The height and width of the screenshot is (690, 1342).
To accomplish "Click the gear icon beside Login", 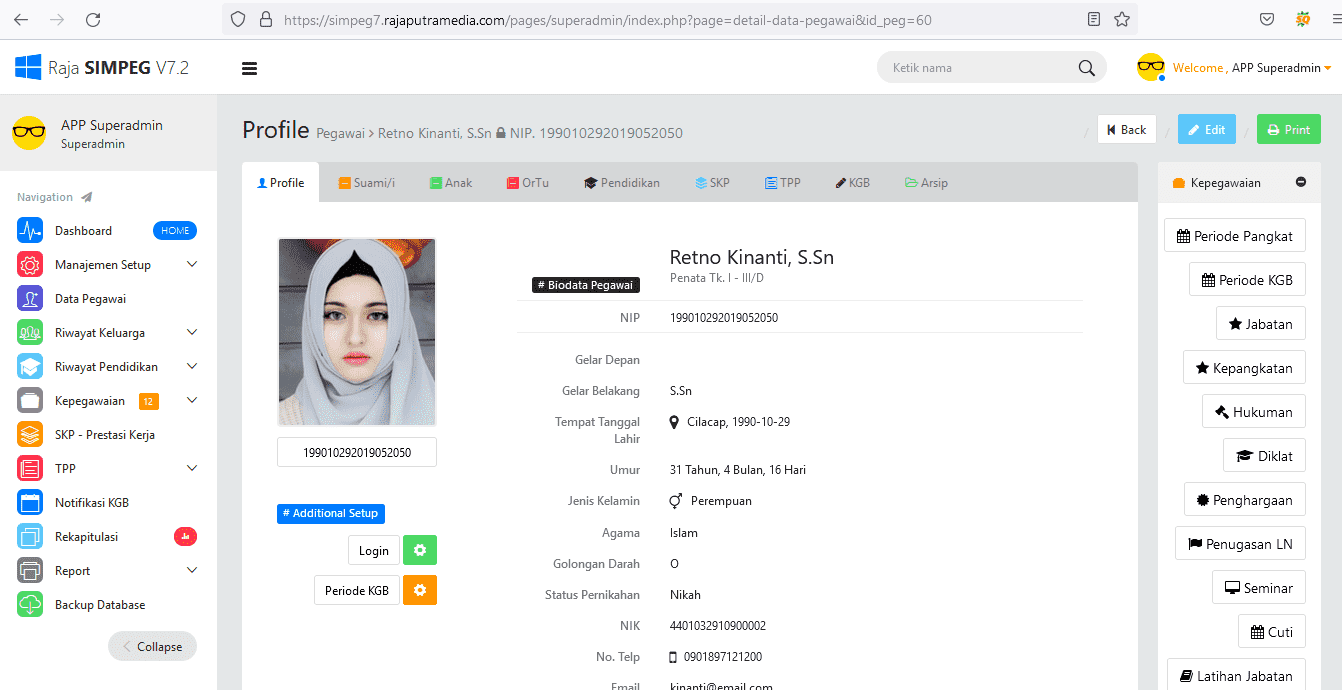I will click(420, 549).
